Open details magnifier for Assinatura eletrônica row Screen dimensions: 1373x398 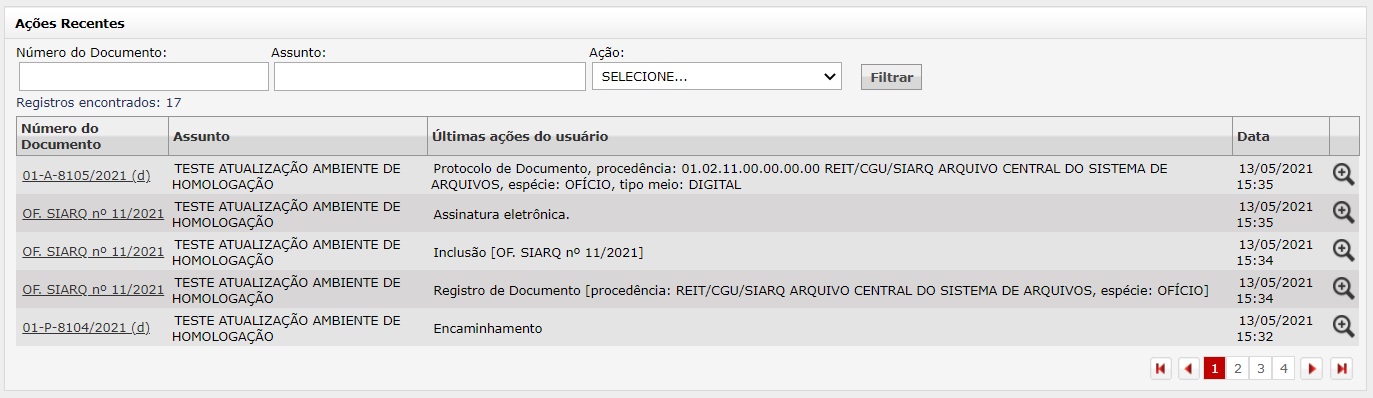(x=1343, y=212)
